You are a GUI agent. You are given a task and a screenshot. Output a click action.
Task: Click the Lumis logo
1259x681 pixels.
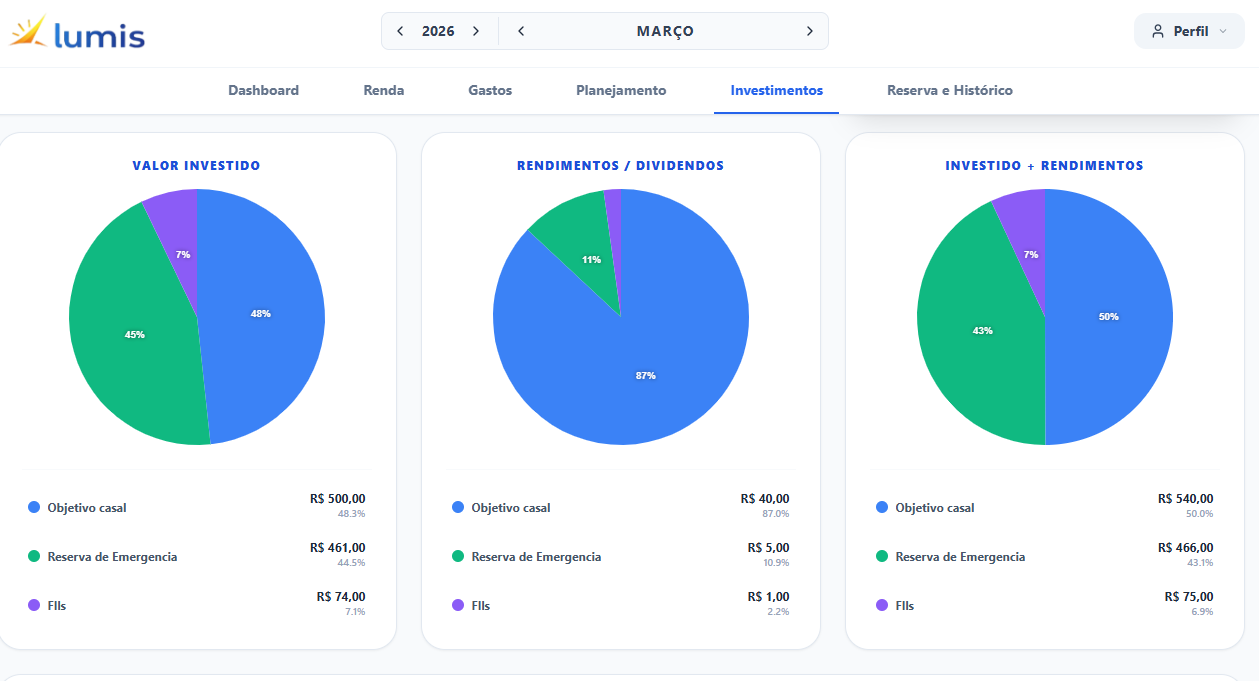click(x=78, y=33)
